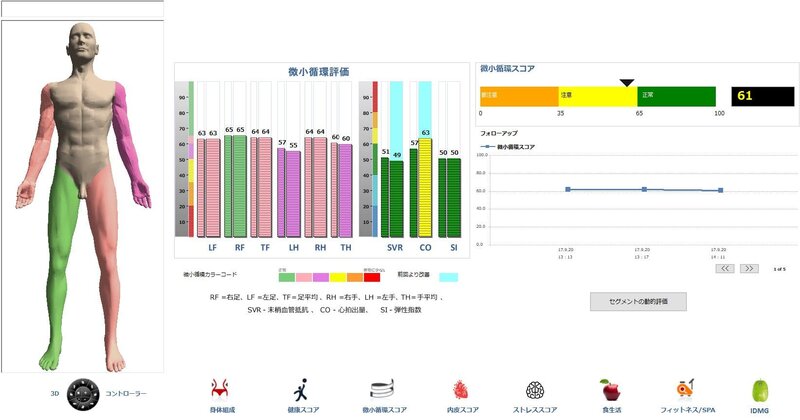800x420 pixels.
Task: Select the 微小循環スコア icon
Action: (x=382, y=389)
